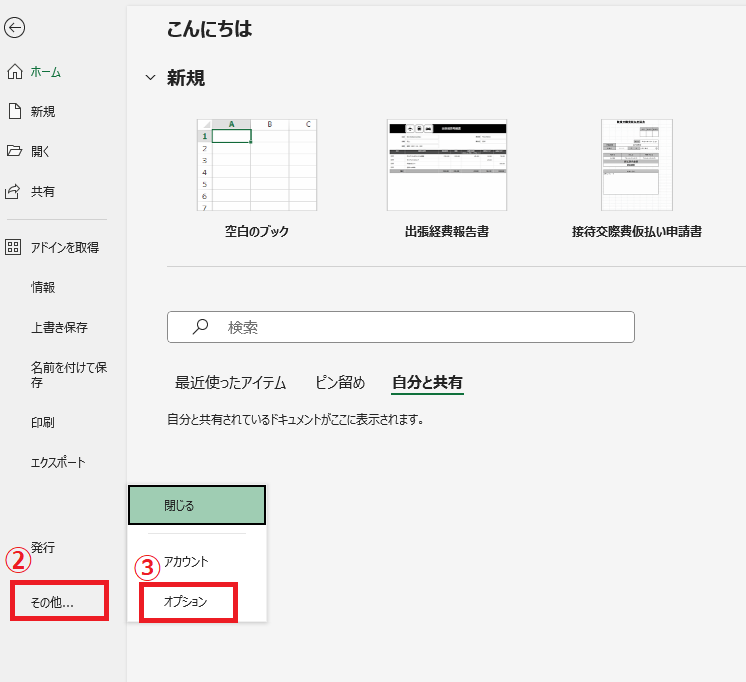746x682 pixels.
Task: Select 開く in the sidebar
Action: click(40, 152)
